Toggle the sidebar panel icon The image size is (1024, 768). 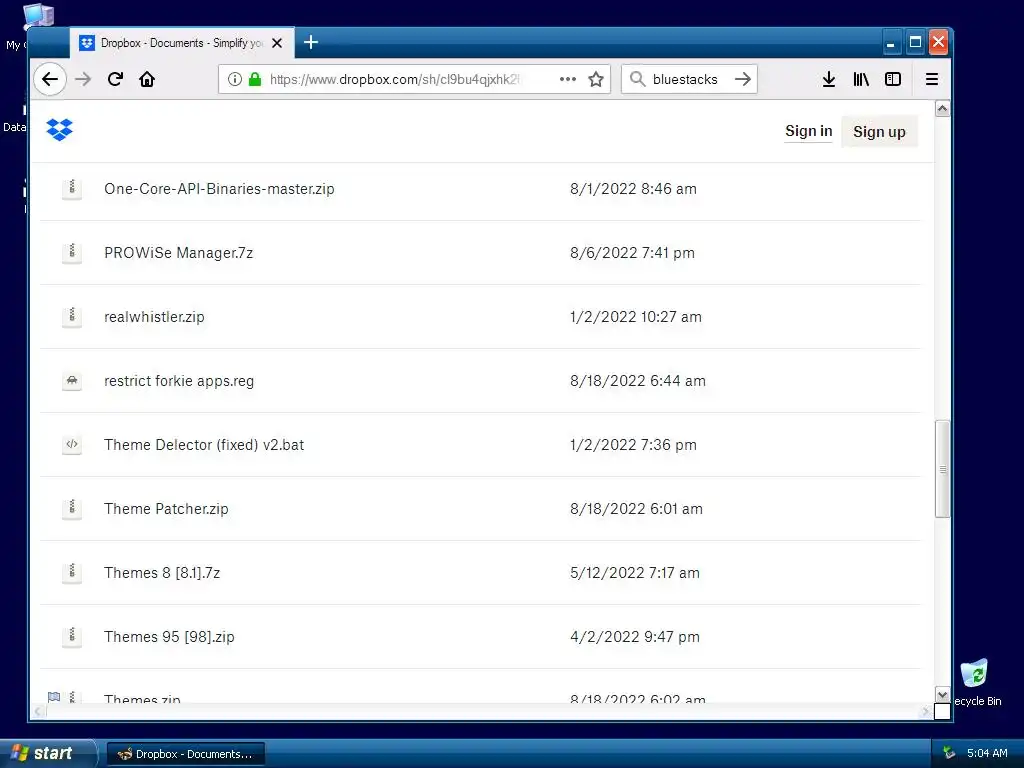coord(893,79)
